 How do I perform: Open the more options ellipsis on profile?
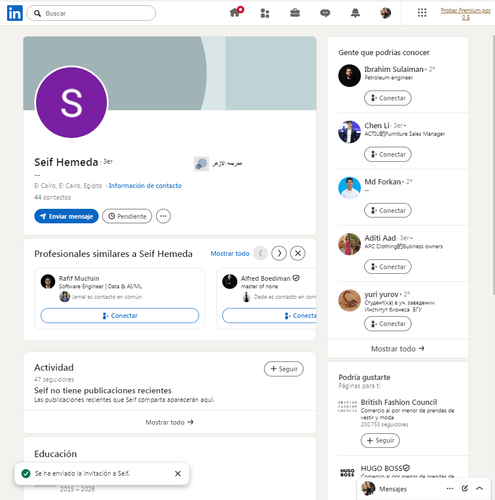[163, 216]
